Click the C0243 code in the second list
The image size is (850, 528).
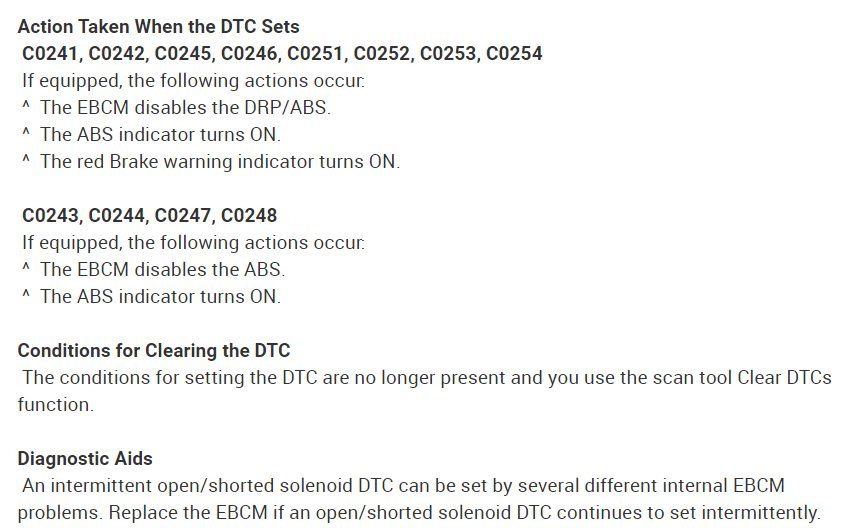point(50,215)
